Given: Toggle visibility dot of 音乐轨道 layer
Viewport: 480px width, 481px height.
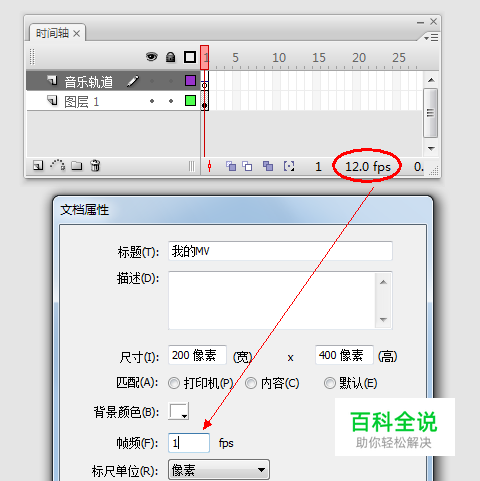Looking at the screenshot, I should tap(152, 81).
